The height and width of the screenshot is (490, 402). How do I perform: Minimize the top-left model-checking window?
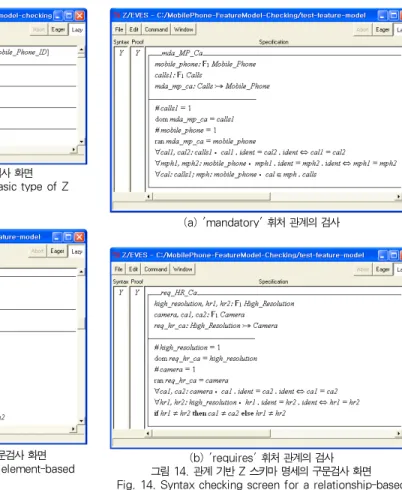click(x=58, y=15)
